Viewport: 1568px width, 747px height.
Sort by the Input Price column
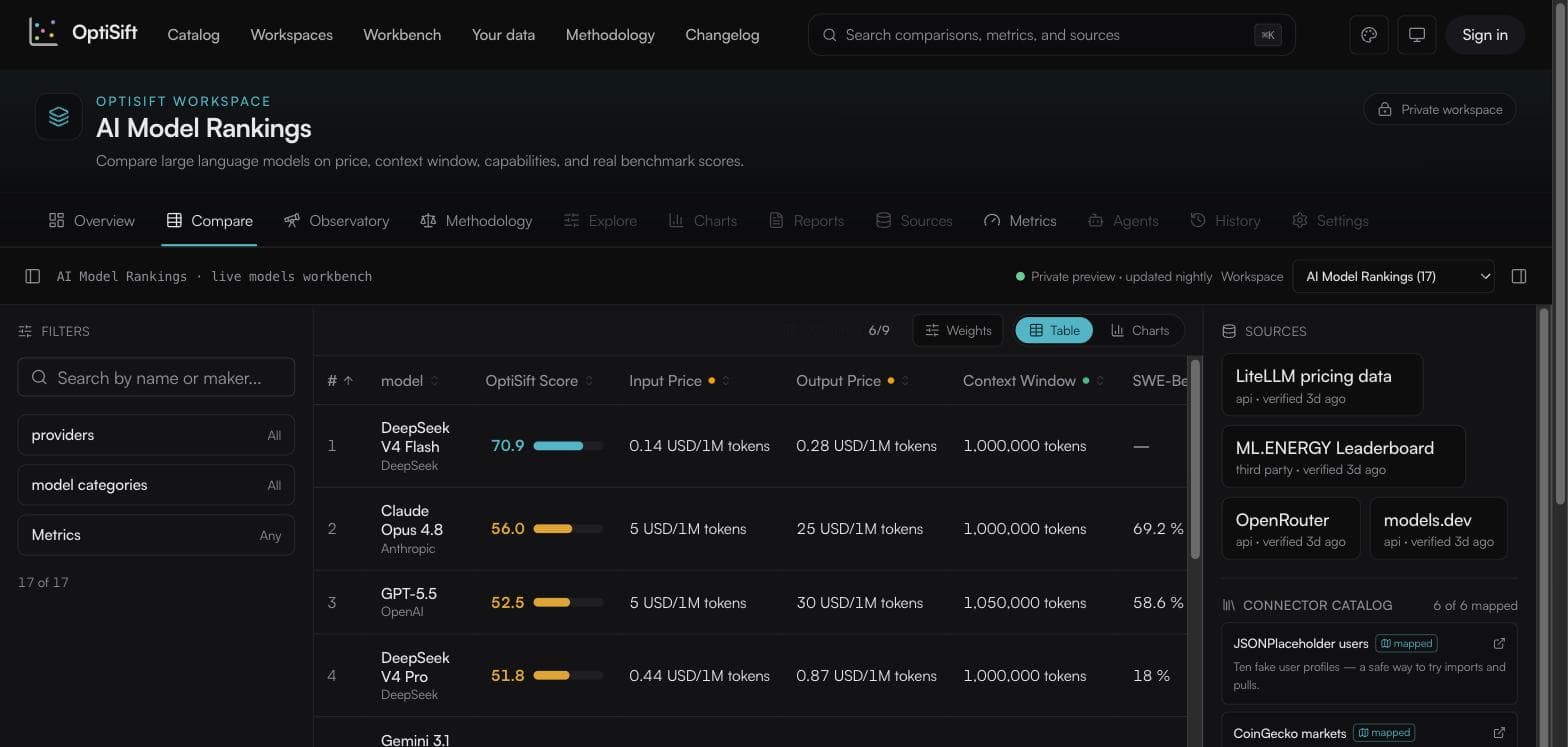click(679, 381)
